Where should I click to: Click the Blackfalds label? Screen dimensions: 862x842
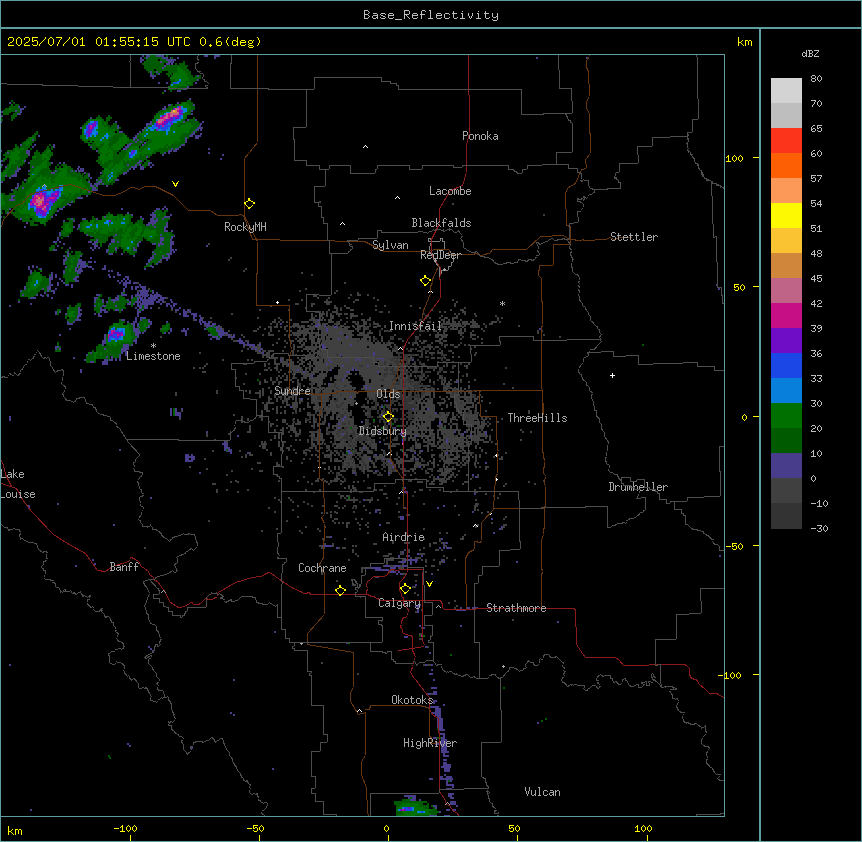pos(441,223)
